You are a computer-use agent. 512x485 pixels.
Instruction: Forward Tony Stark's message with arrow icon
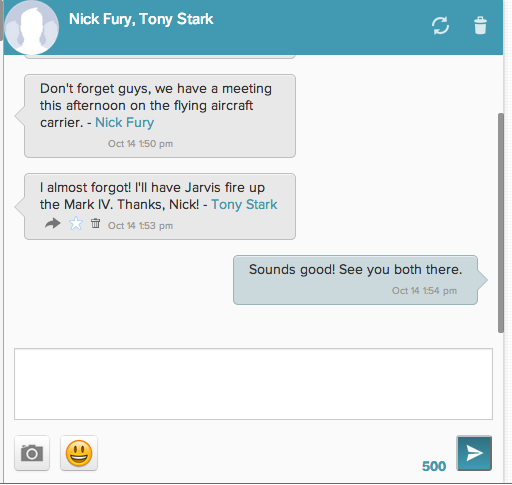pyautogui.click(x=53, y=223)
